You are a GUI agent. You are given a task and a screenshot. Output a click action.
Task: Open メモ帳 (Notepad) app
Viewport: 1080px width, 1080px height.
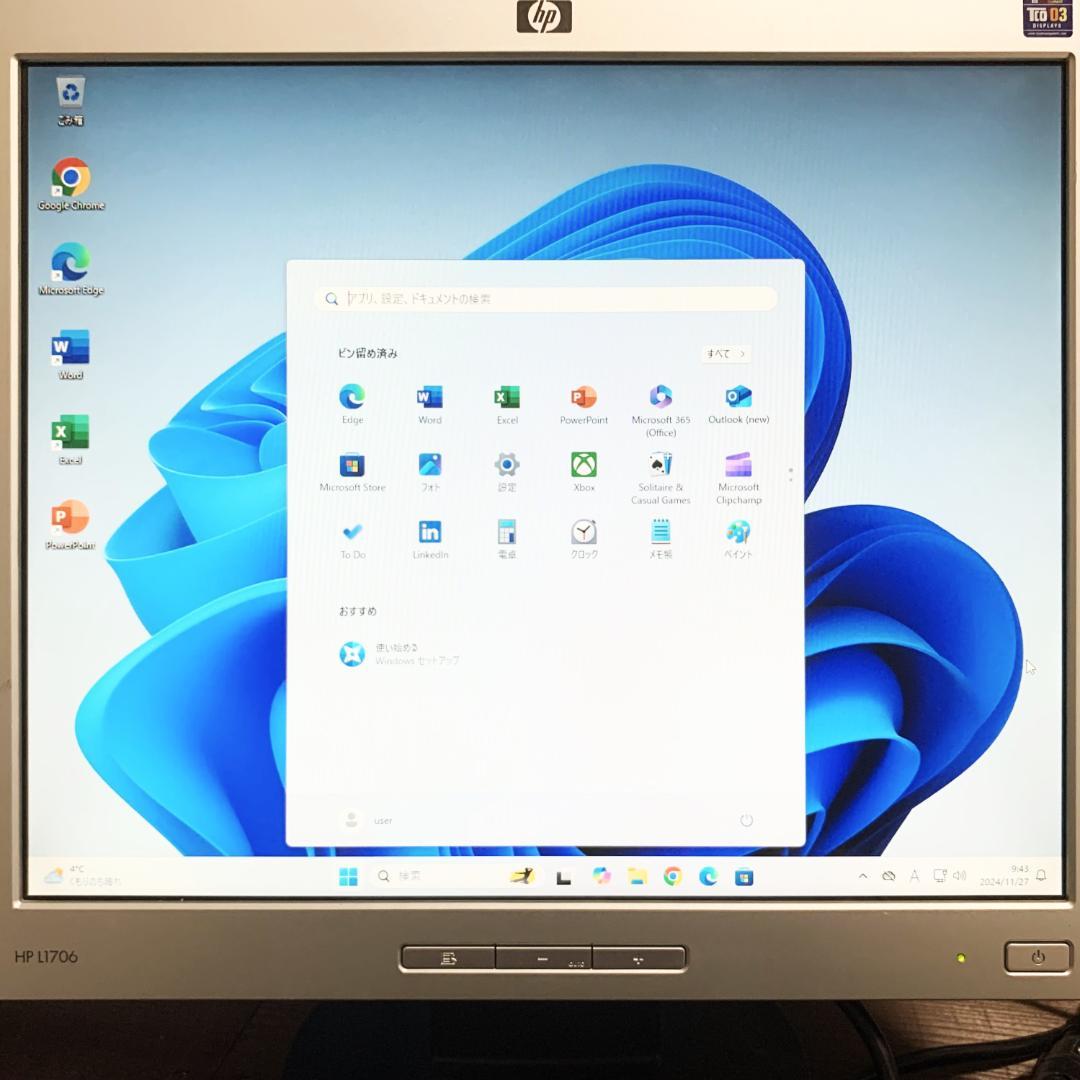(x=661, y=539)
